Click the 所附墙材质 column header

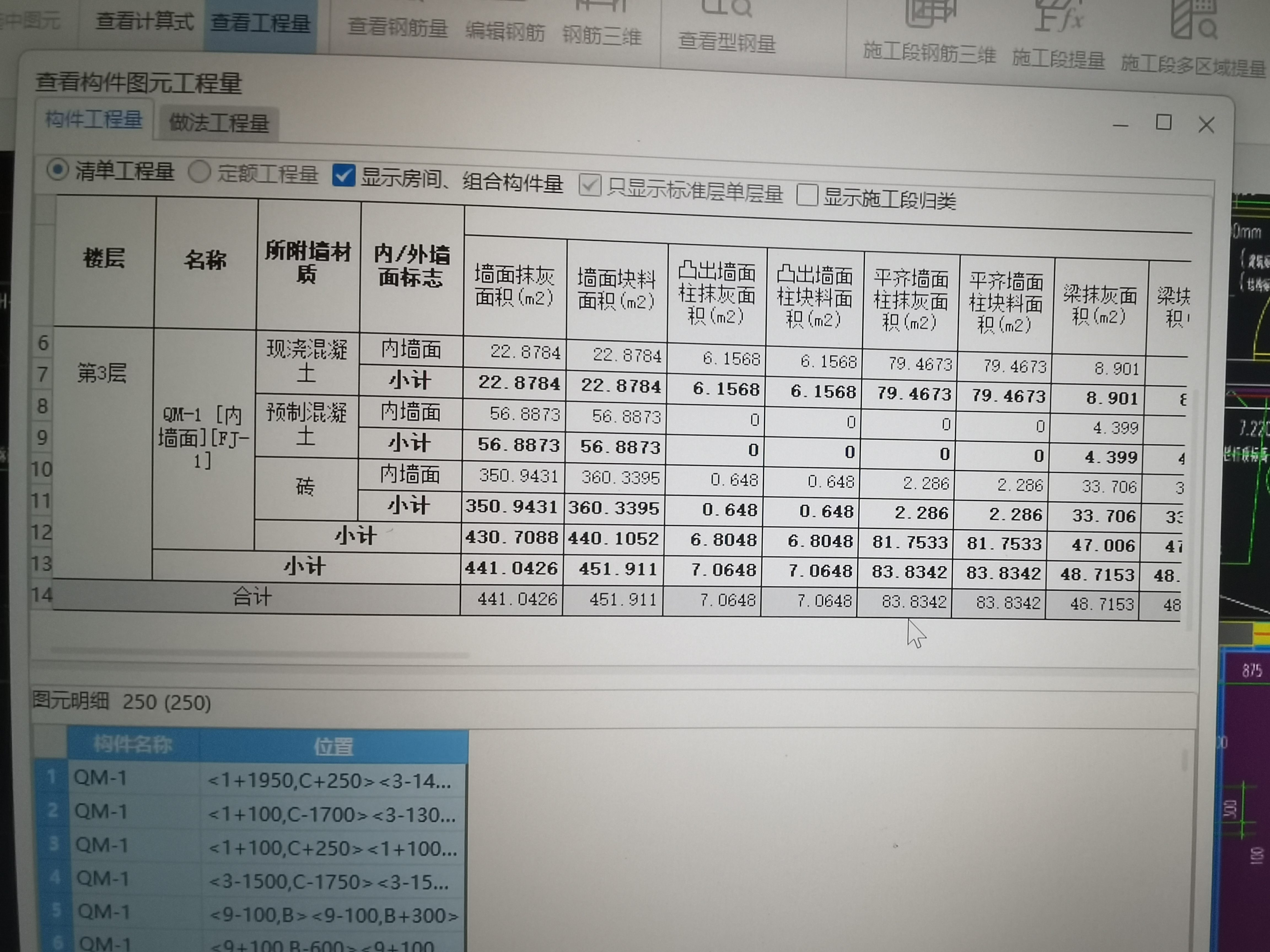click(x=308, y=263)
